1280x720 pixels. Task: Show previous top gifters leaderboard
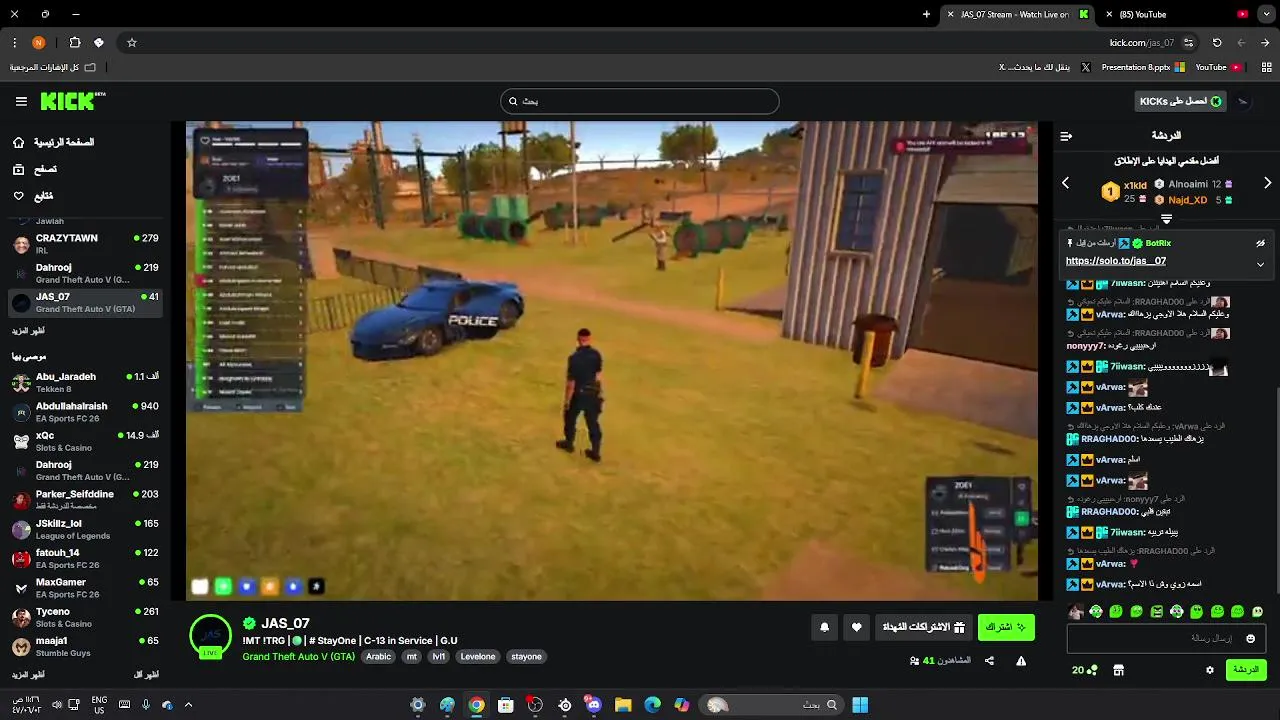1066,183
